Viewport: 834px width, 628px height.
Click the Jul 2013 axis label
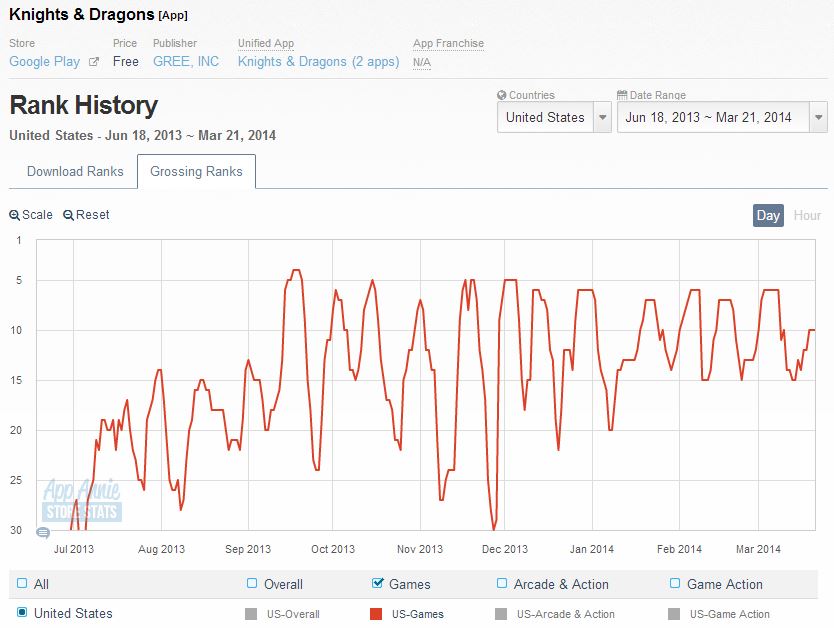(x=73, y=549)
